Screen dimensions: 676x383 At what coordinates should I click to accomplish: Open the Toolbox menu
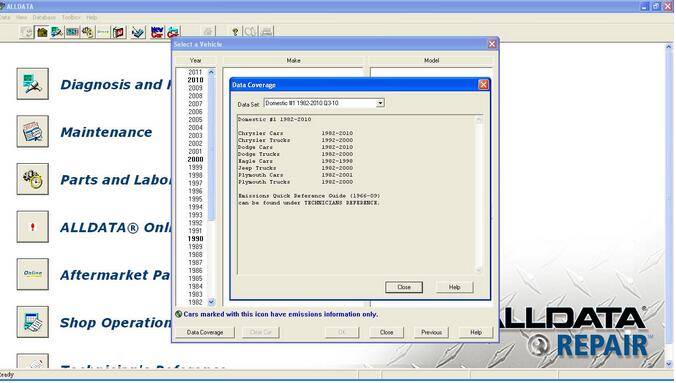click(x=71, y=17)
